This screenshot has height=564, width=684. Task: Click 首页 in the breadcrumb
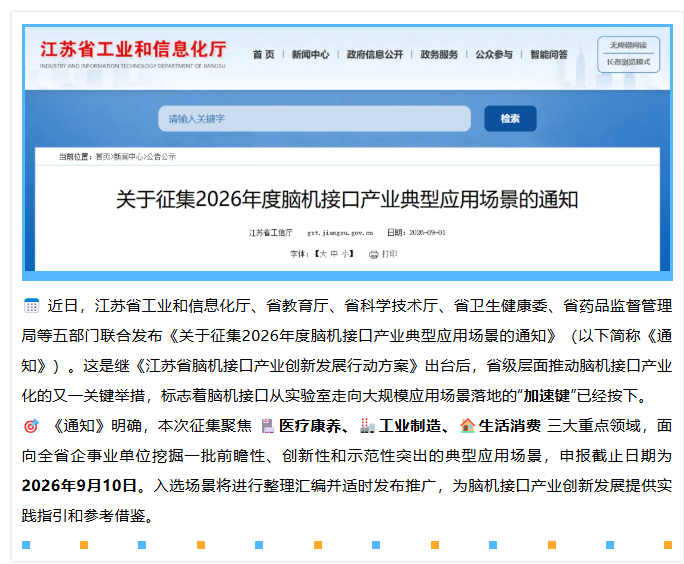(103, 157)
